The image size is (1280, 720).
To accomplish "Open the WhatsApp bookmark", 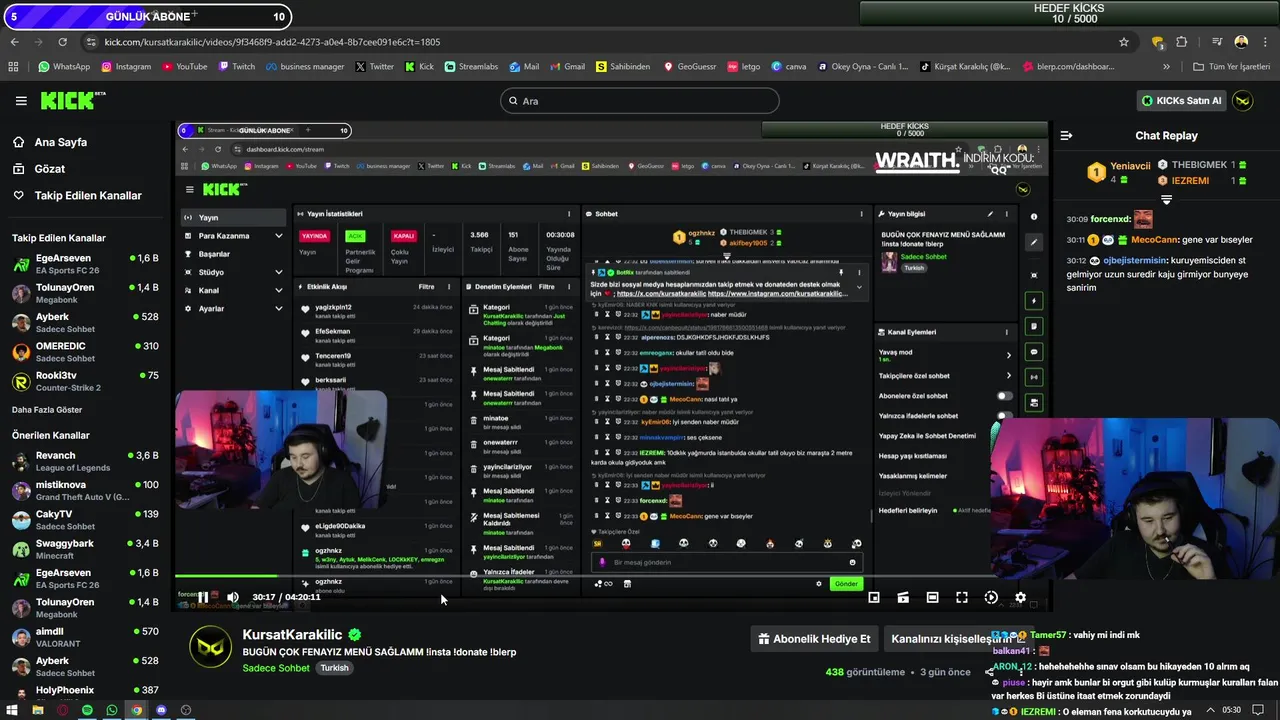I will [64, 67].
